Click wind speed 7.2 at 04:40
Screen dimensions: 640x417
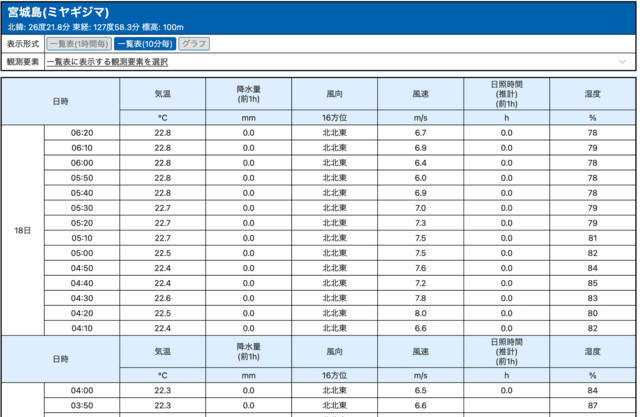coord(420,284)
